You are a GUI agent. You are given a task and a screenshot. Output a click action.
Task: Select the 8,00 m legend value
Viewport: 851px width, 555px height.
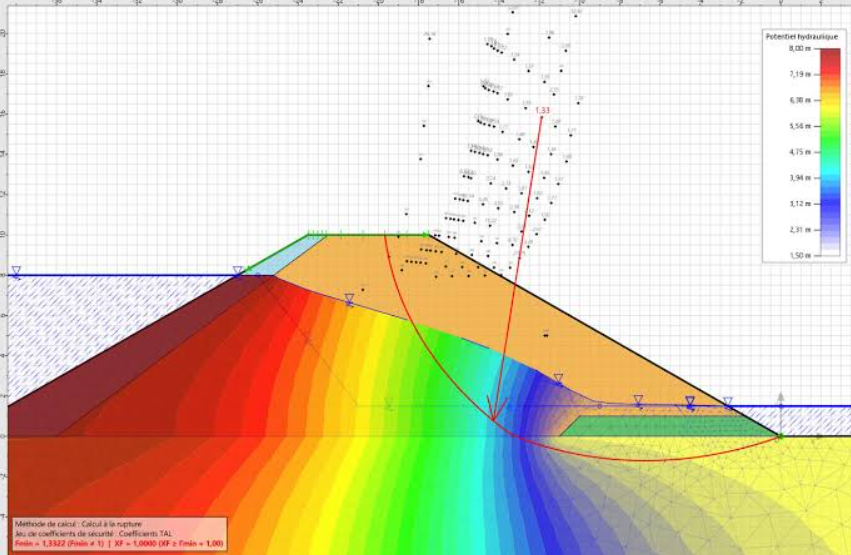[799, 48]
